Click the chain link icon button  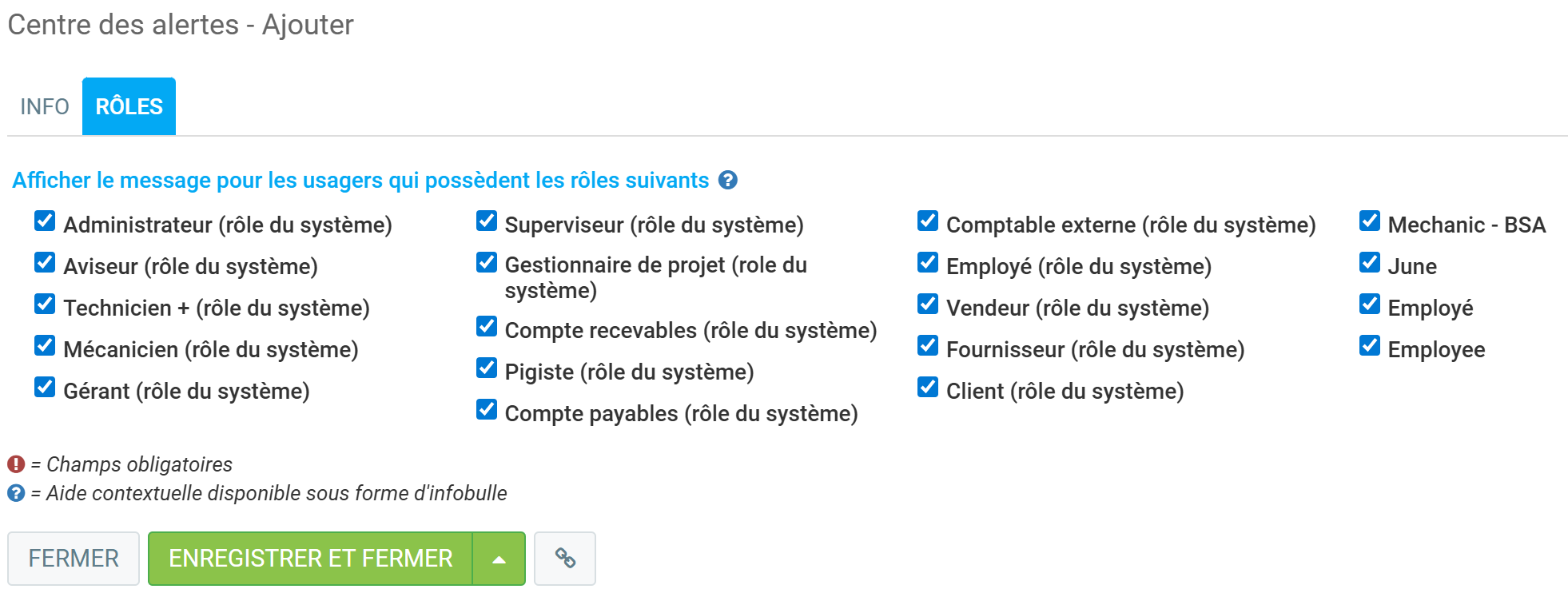click(x=565, y=558)
